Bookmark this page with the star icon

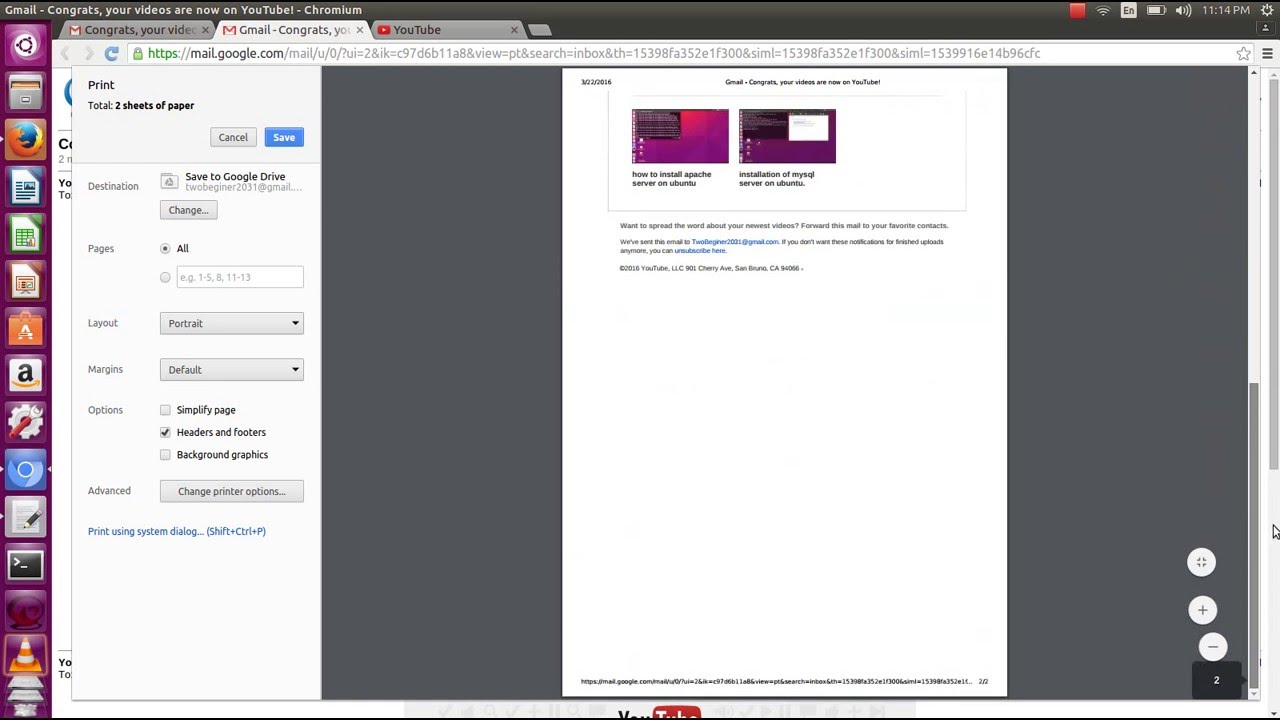click(x=1243, y=53)
